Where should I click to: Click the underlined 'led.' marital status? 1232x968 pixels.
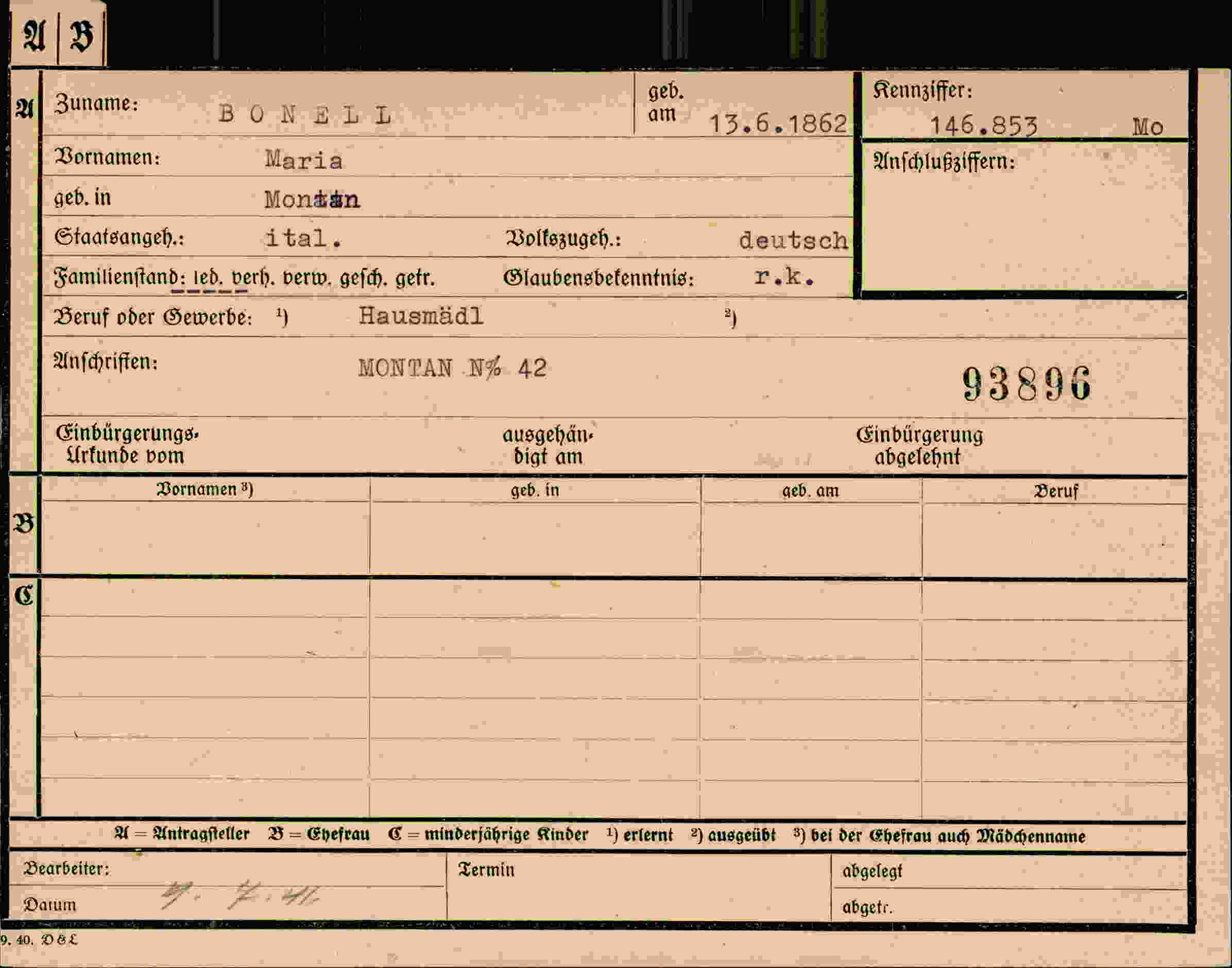click(x=208, y=278)
